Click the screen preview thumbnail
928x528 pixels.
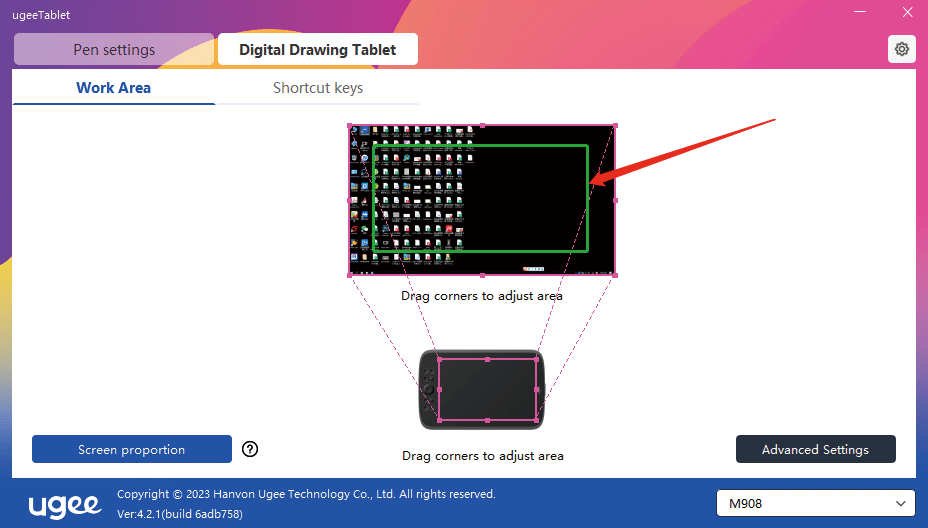tap(482, 200)
